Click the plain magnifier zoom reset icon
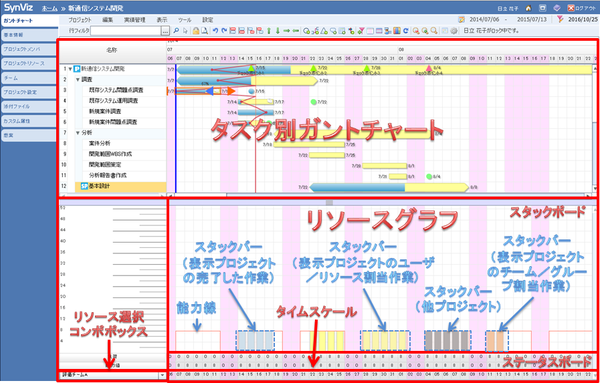 pos(434,31)
